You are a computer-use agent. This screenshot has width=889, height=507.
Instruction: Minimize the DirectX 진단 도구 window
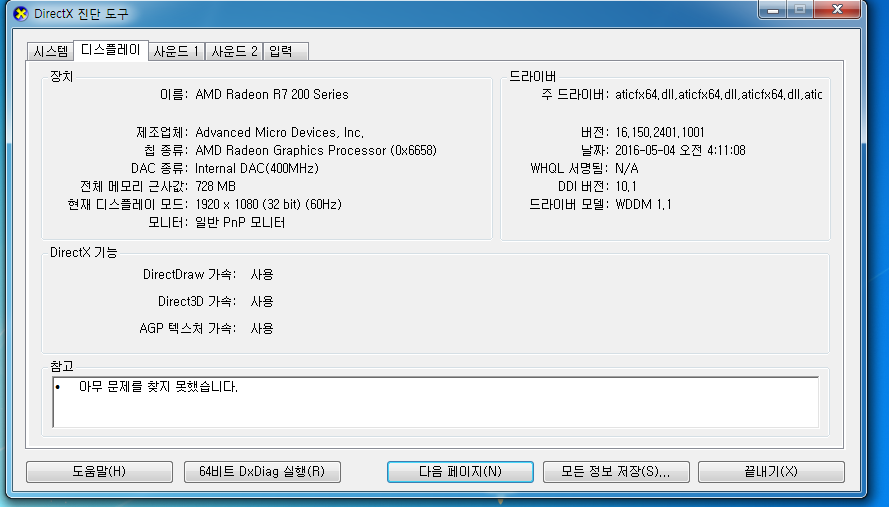click(773, 10)
